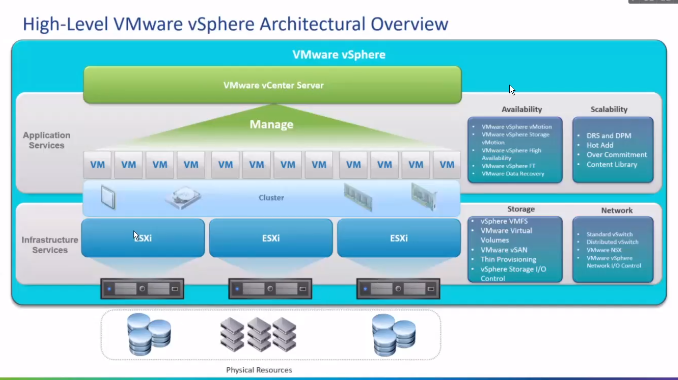Select the middle ESXi host box

(271, 238)
